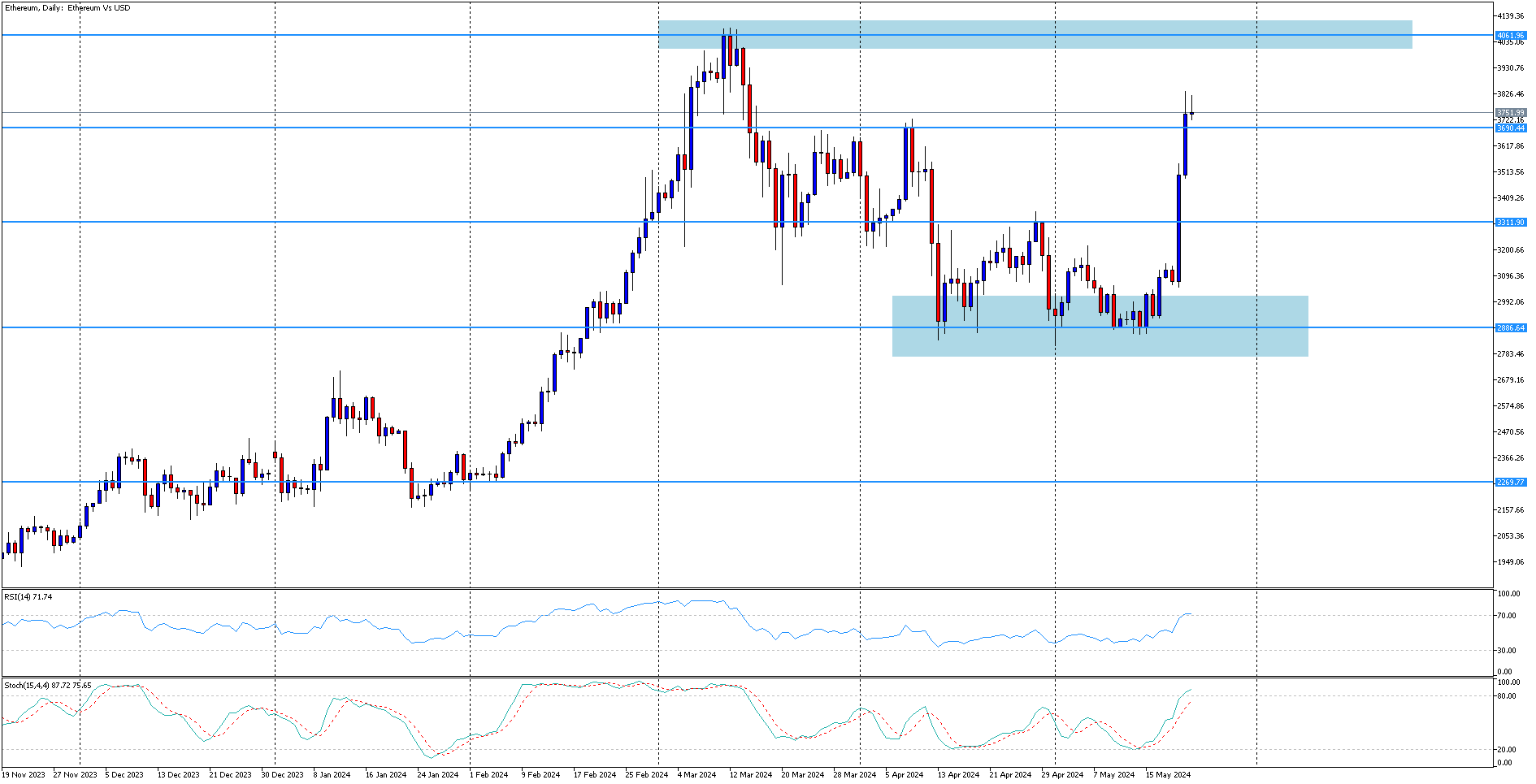Click the 21 Dec 2023 date label
The width and height of the screenshot is (1536, 784).
tap(231, 775)
